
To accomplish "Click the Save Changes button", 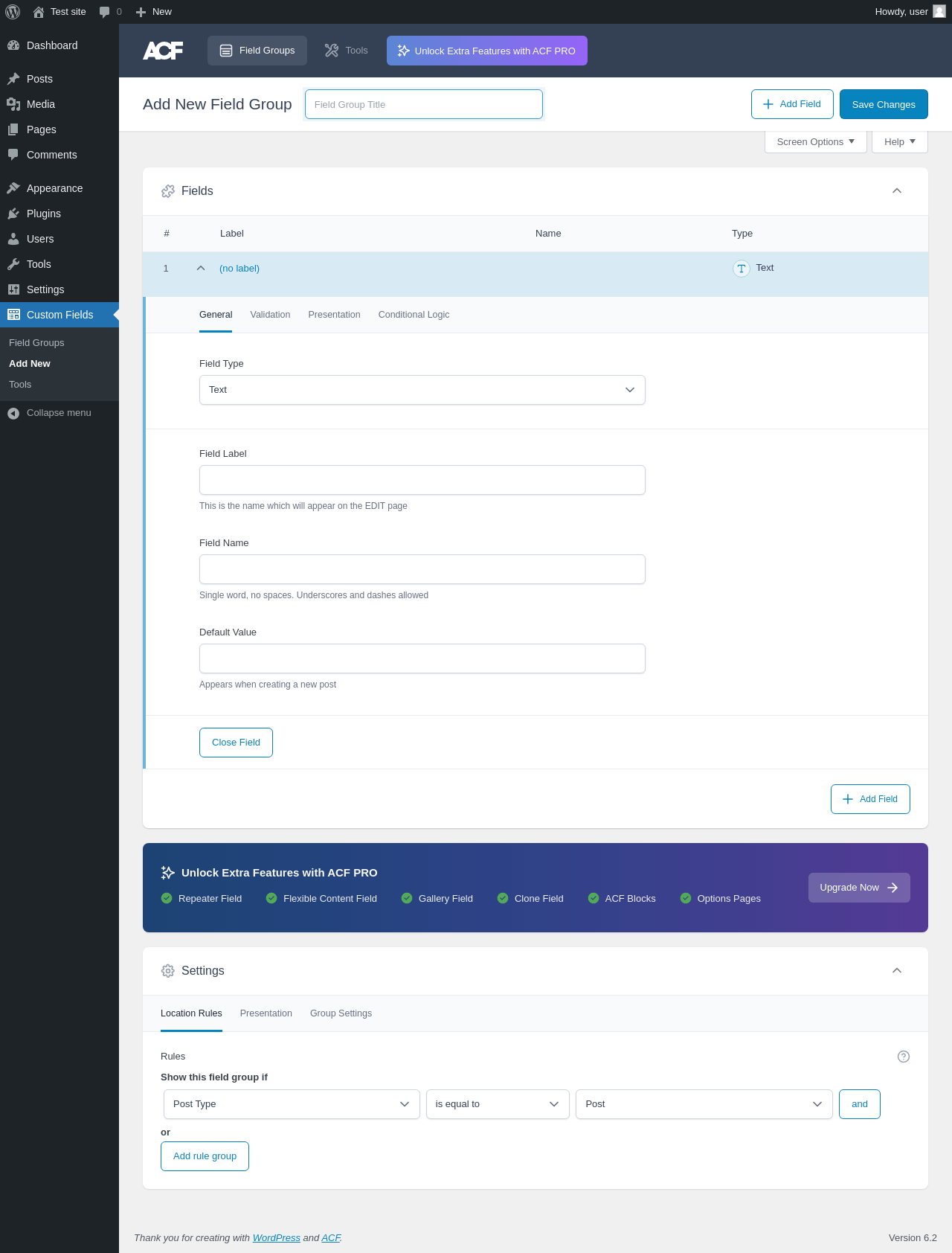I will point(884,104).
